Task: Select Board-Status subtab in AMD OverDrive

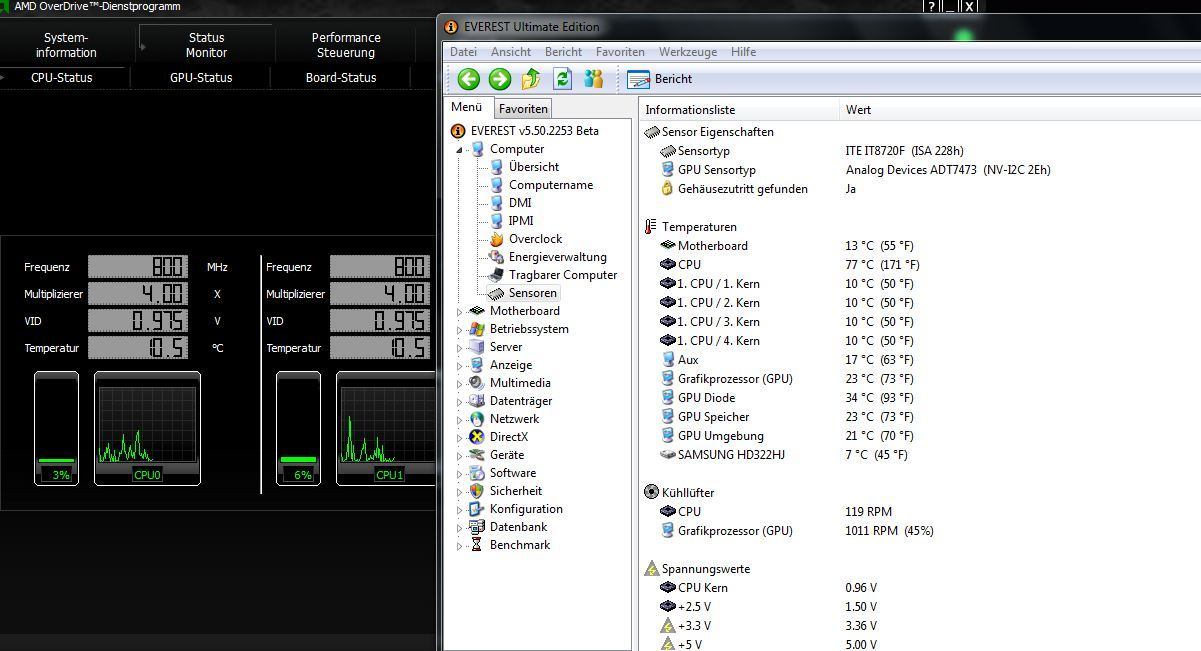Action: click(341, 78)
